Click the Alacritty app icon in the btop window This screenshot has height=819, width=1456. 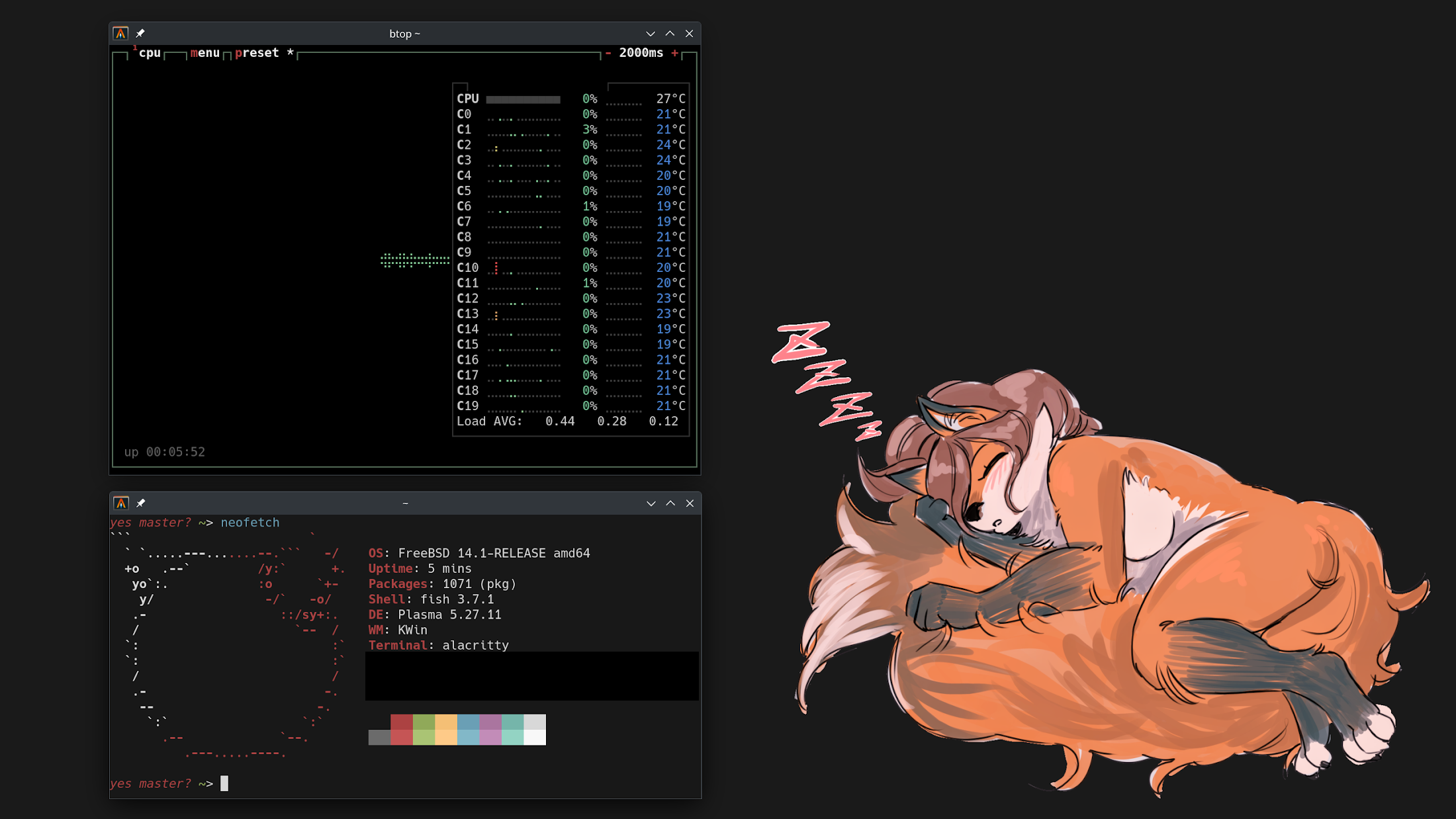[x=120, y=34]
